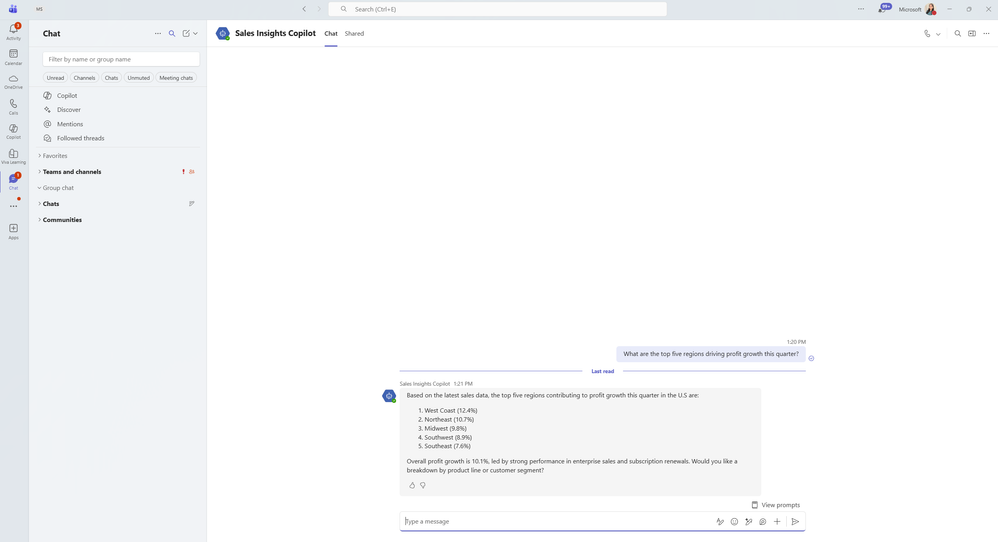Open the sticker or GIF picker icon
The width and height of the screenshot is (998, 542).
click(763, 522)
